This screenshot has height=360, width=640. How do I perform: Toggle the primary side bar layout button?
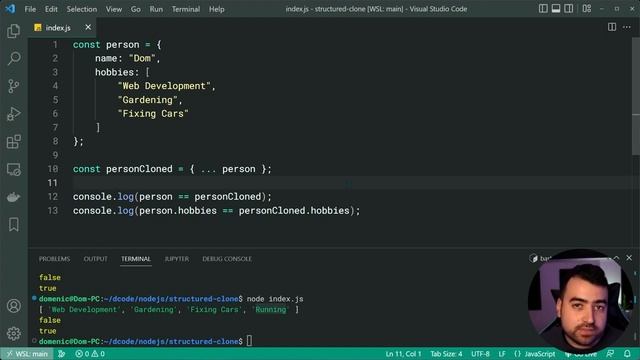[x=543, y=9]
